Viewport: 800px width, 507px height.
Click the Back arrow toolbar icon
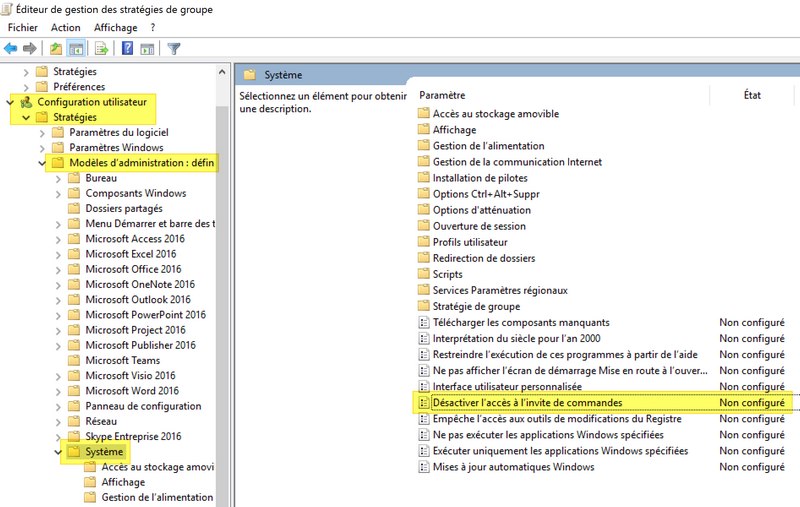tap(11, 48)
